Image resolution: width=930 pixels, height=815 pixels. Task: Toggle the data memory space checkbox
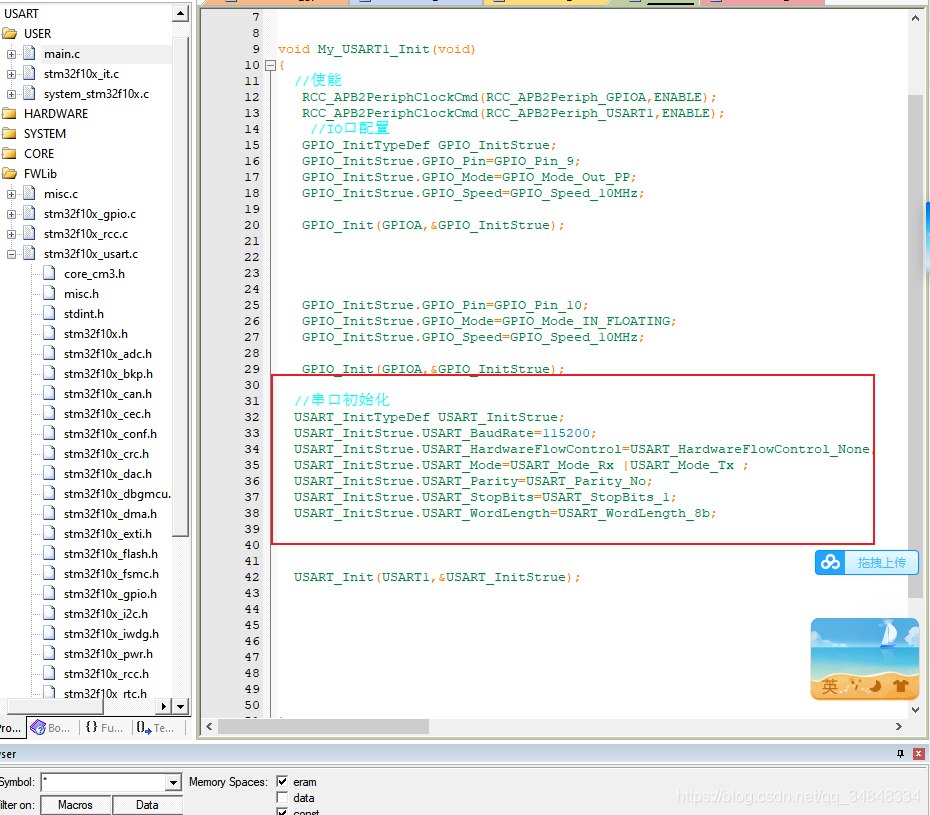tap(282, 798)
